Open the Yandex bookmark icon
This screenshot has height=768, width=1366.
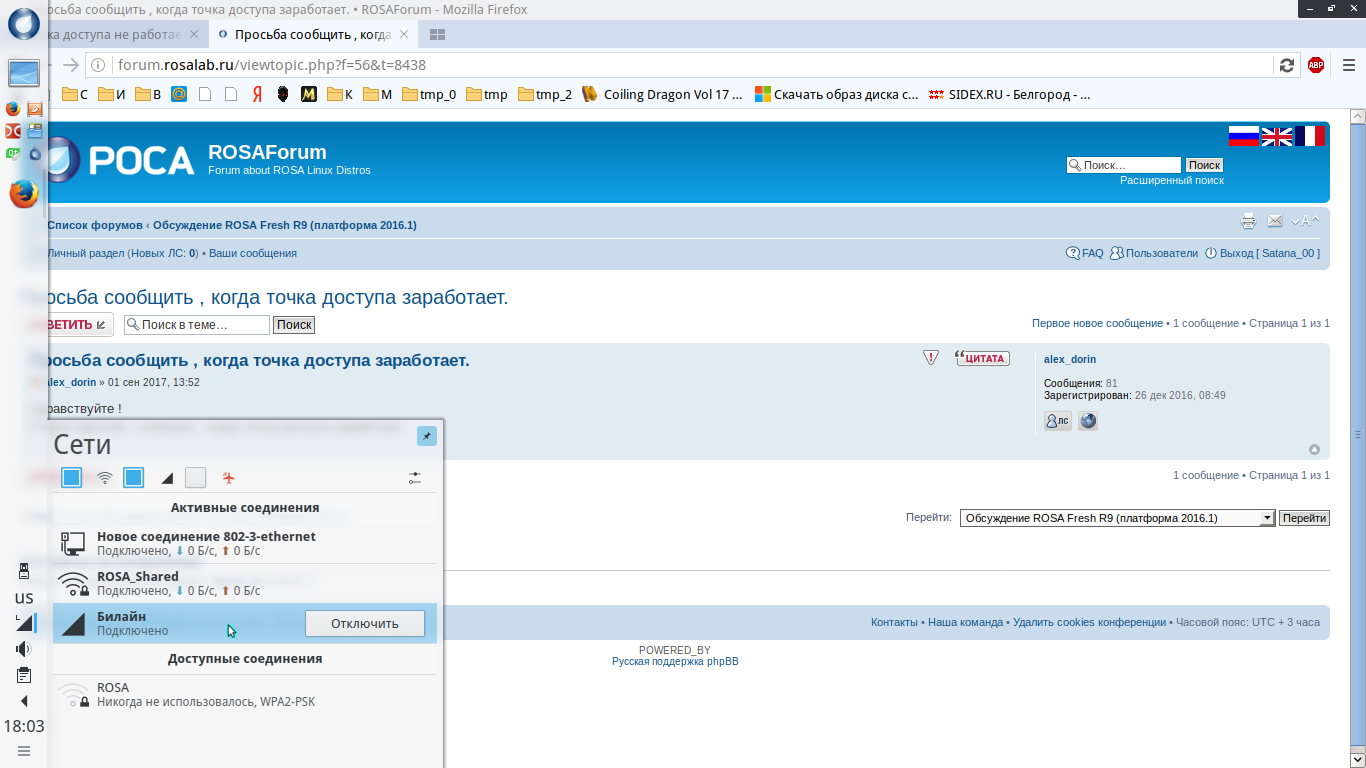pos(257,95)
